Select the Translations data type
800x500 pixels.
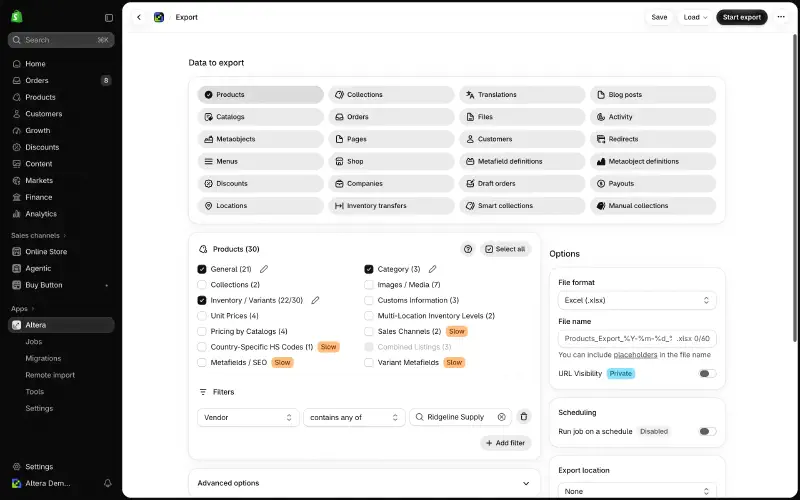[x=522, y=94]
